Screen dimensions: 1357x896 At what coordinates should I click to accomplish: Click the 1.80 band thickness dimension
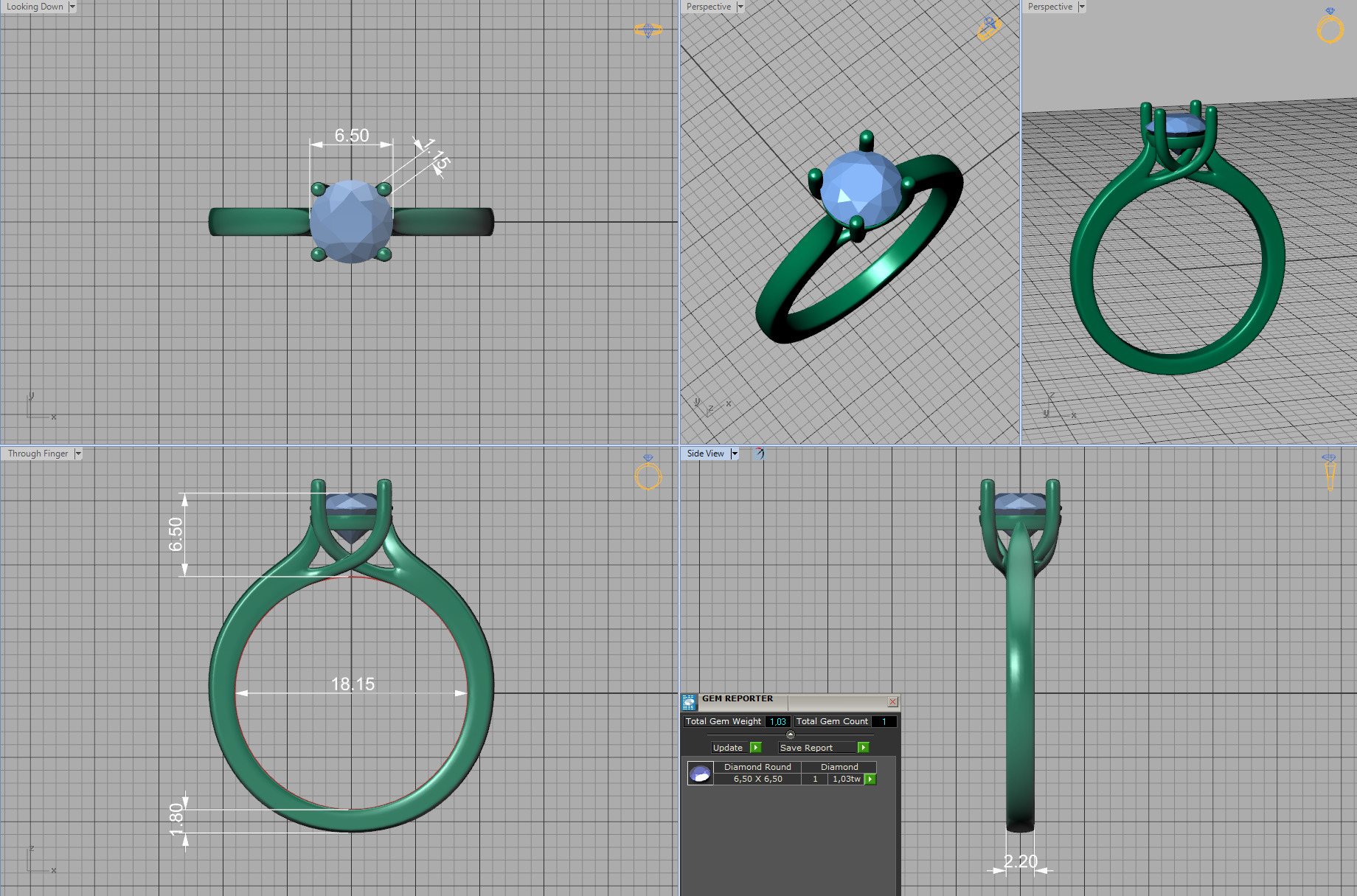(x=176, y=819)
